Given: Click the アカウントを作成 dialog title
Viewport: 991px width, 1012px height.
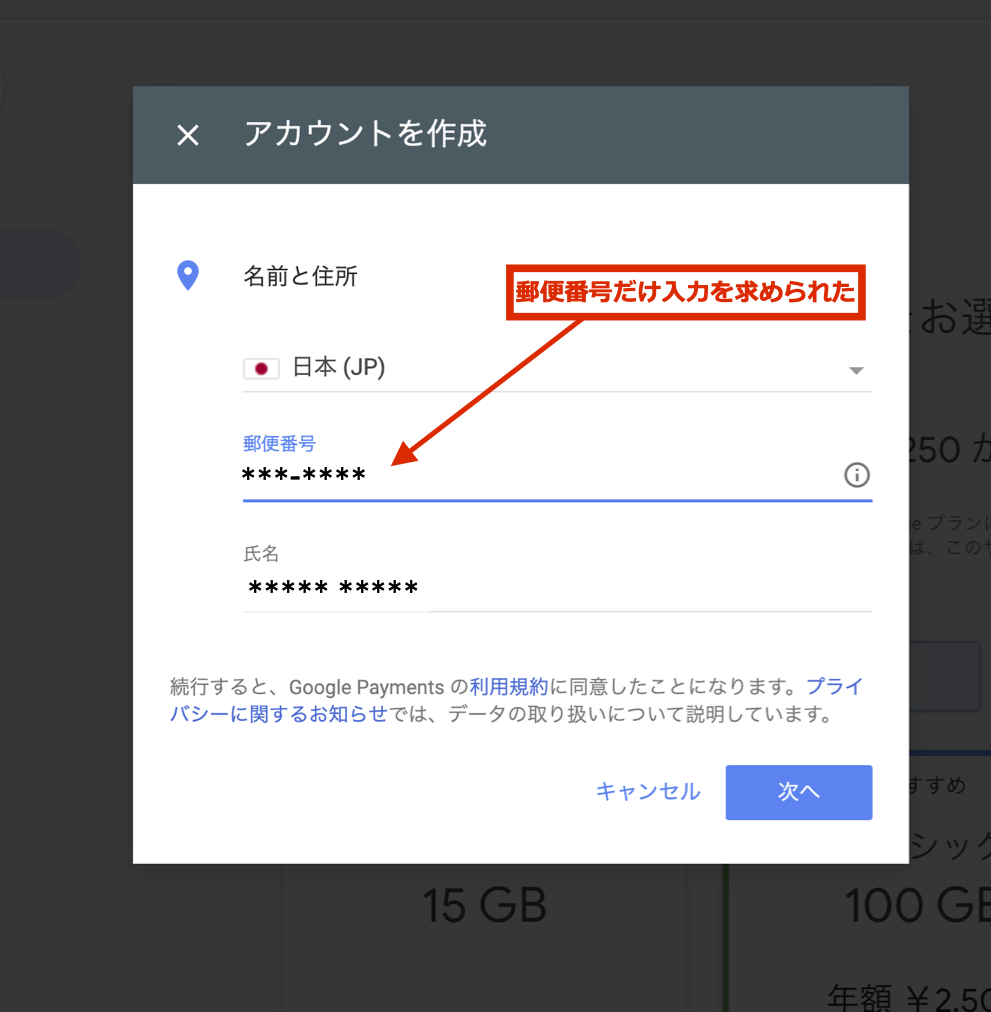Looking at the screenshot, I should point(365,134).
